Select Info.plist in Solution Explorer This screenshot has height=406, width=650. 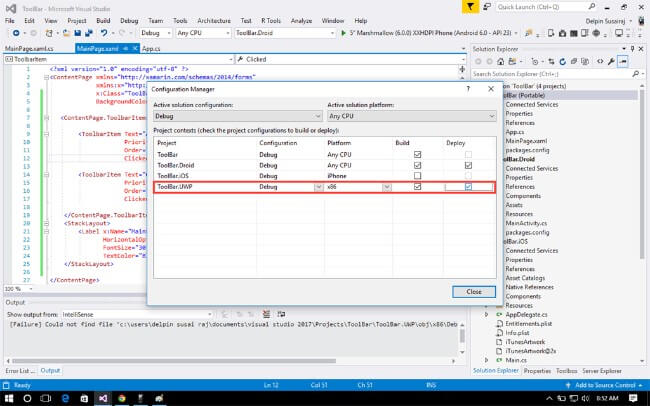pos(517,333)
